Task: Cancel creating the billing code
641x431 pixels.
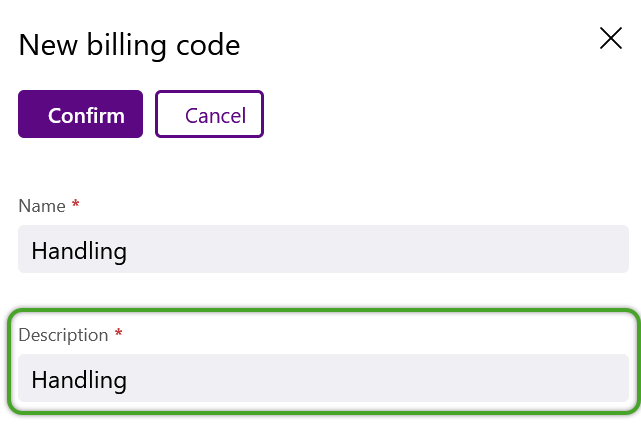Action: (209, 114)
